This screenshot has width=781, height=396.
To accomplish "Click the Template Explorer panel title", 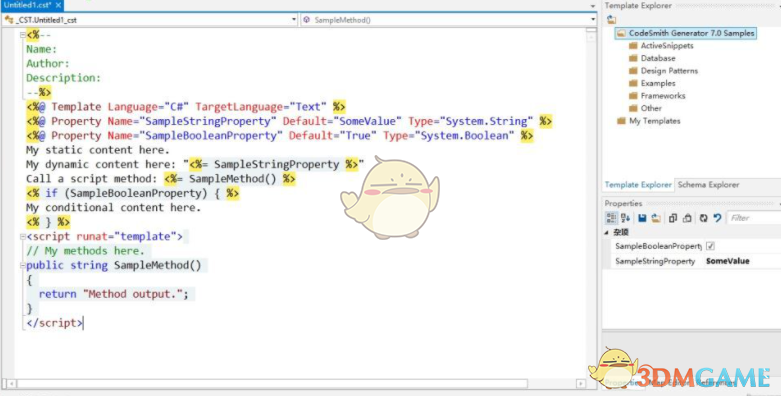I will pyautogui.click(x=638, y=5).
